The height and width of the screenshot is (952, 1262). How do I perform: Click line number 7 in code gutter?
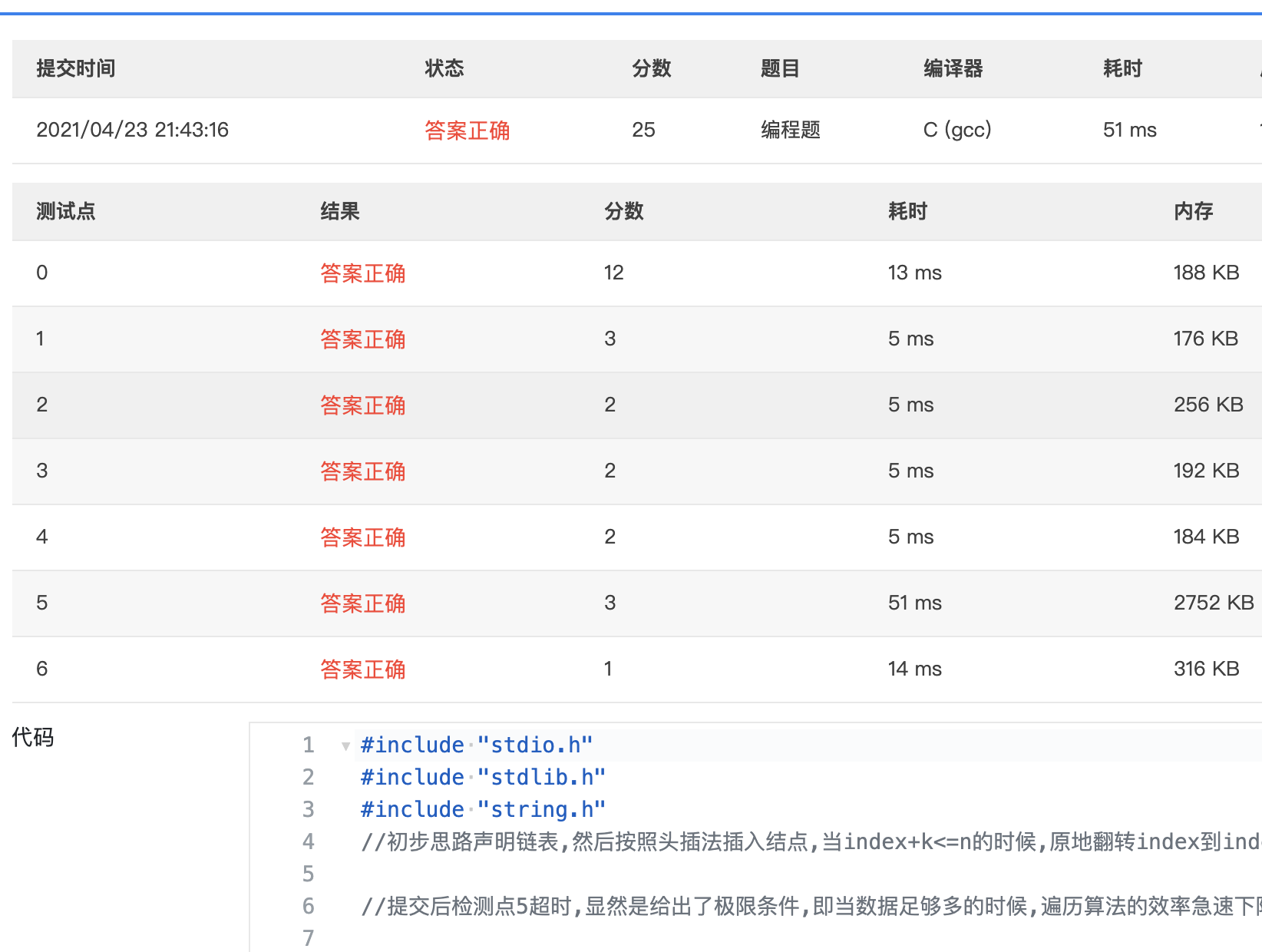[308, 938]
